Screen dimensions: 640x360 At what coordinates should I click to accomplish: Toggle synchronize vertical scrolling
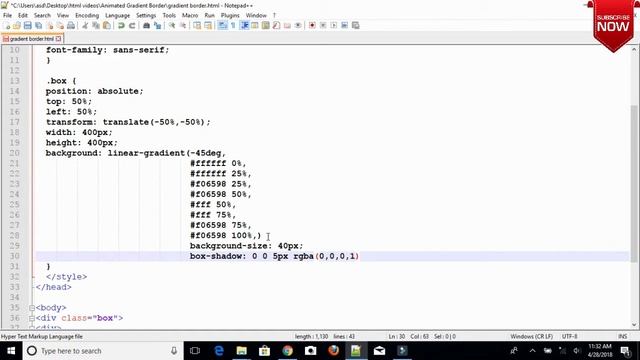coord(197,25)
